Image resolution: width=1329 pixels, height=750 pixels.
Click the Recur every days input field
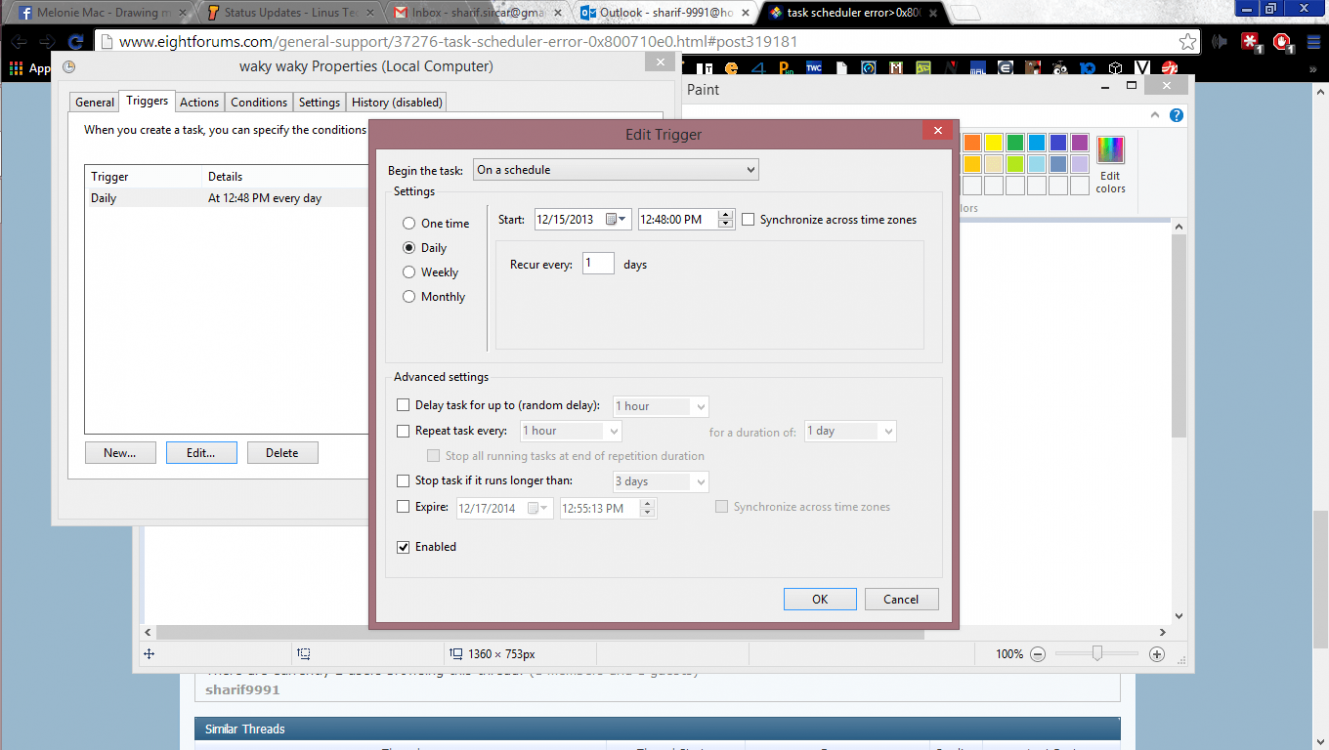click(598, 264)
